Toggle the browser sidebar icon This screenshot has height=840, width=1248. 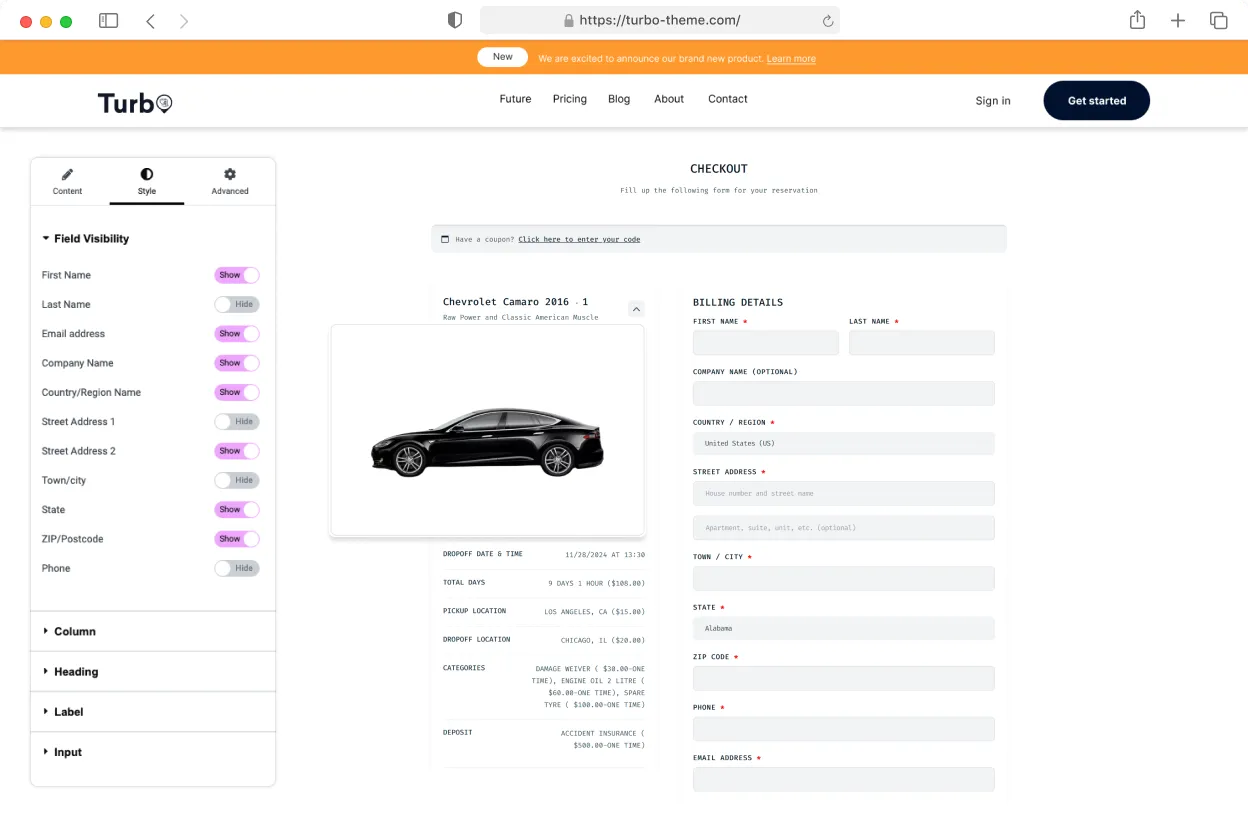pos(108,21)
